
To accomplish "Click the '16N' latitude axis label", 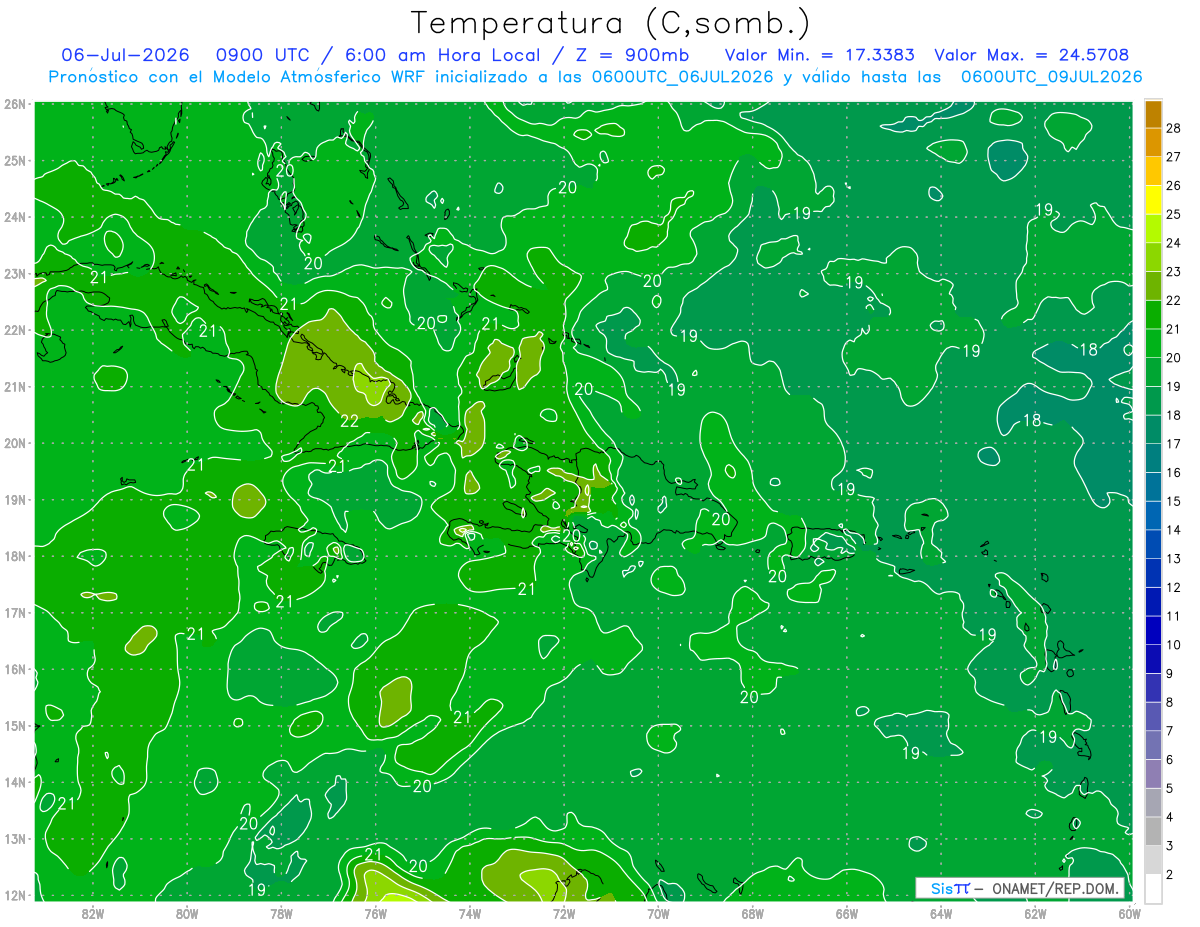I will pyautogui.click(x=14, y=669).
